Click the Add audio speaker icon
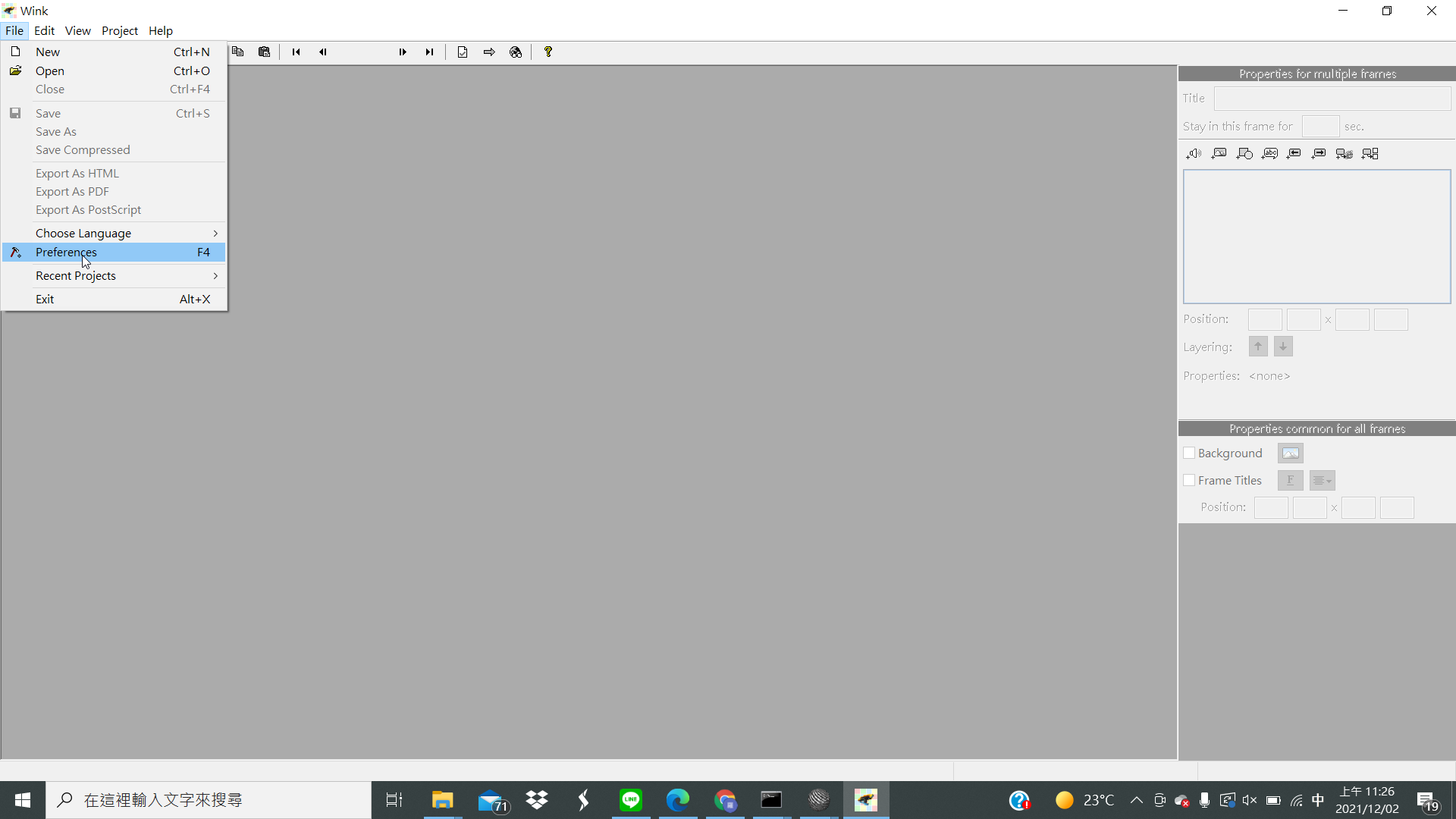1456x819 pixels. (x=1194, y=153)
